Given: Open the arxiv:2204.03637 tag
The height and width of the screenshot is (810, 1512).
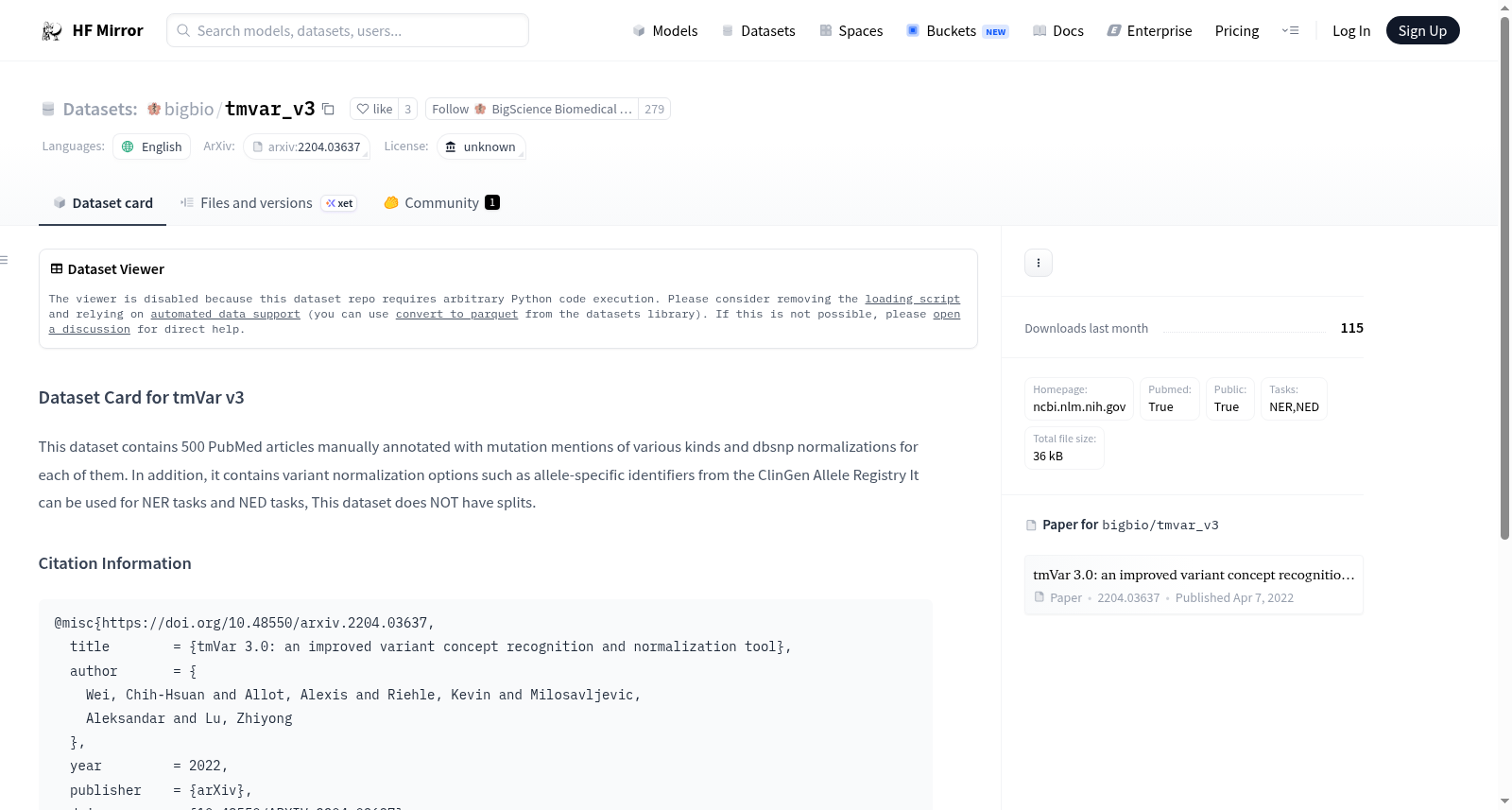Looking at the screenshot, I should (x=306, y=147).
